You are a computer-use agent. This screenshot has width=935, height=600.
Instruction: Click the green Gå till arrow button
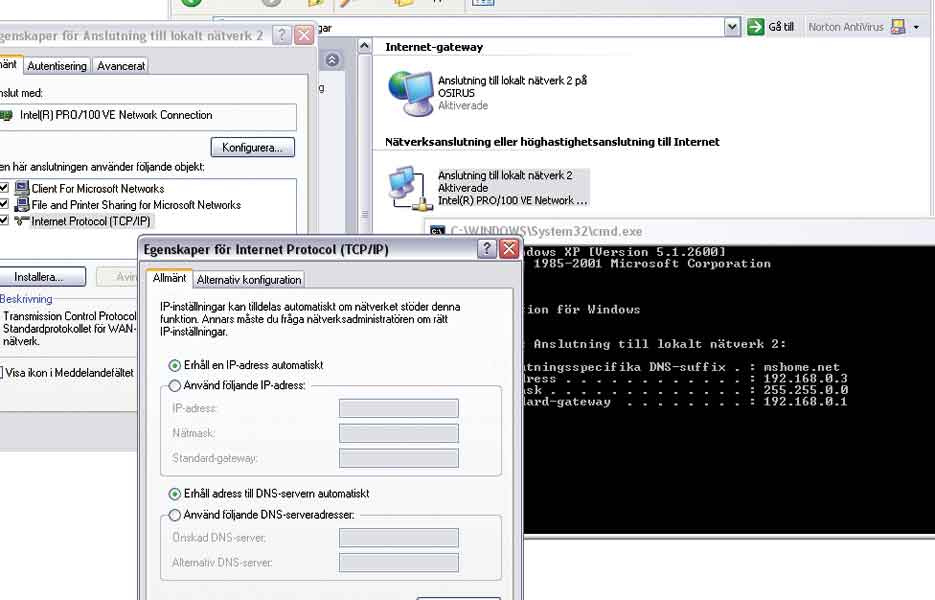point(756,27)
